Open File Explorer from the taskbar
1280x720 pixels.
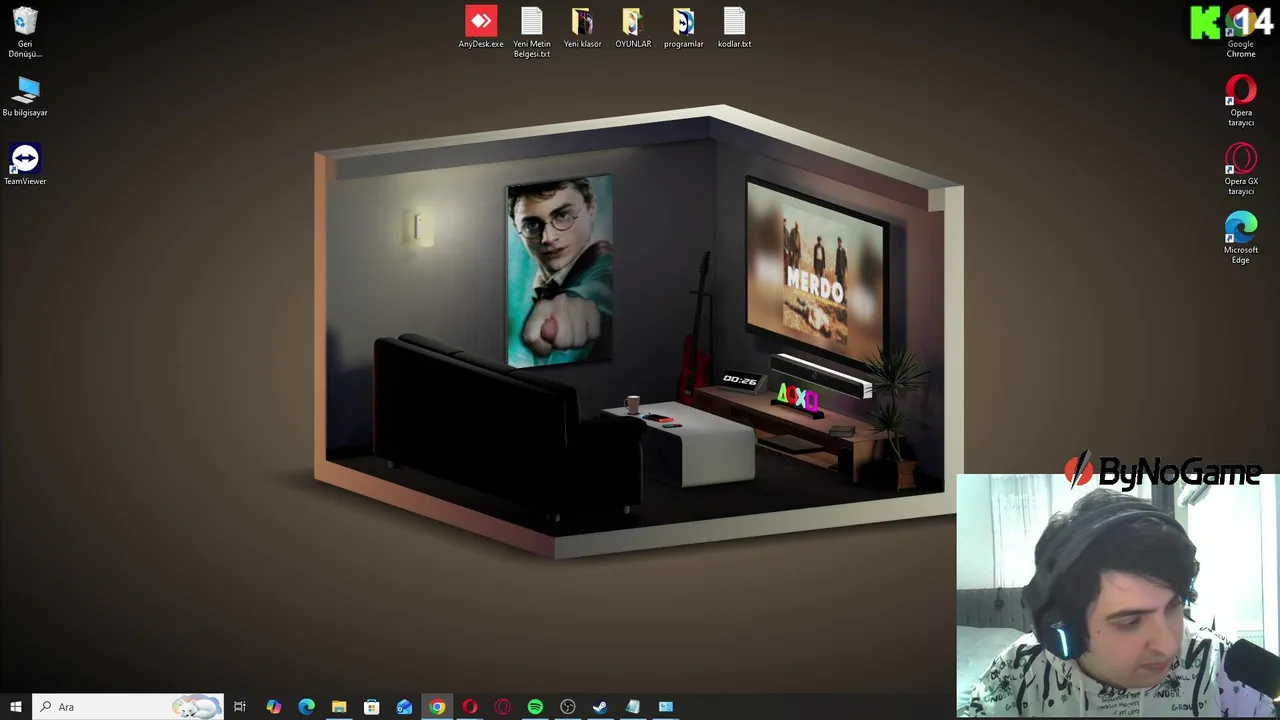[x=339, y=707]
